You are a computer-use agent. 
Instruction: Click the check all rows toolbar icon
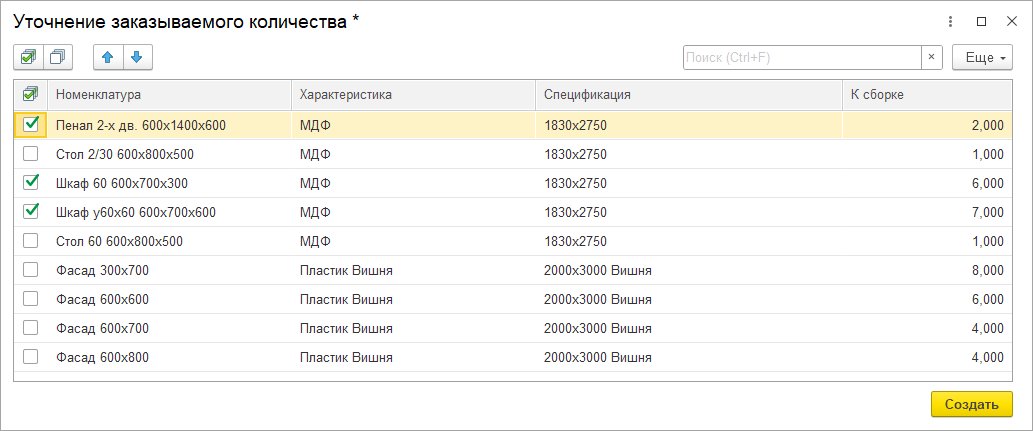pyautogui.click(x=28, y=57)
